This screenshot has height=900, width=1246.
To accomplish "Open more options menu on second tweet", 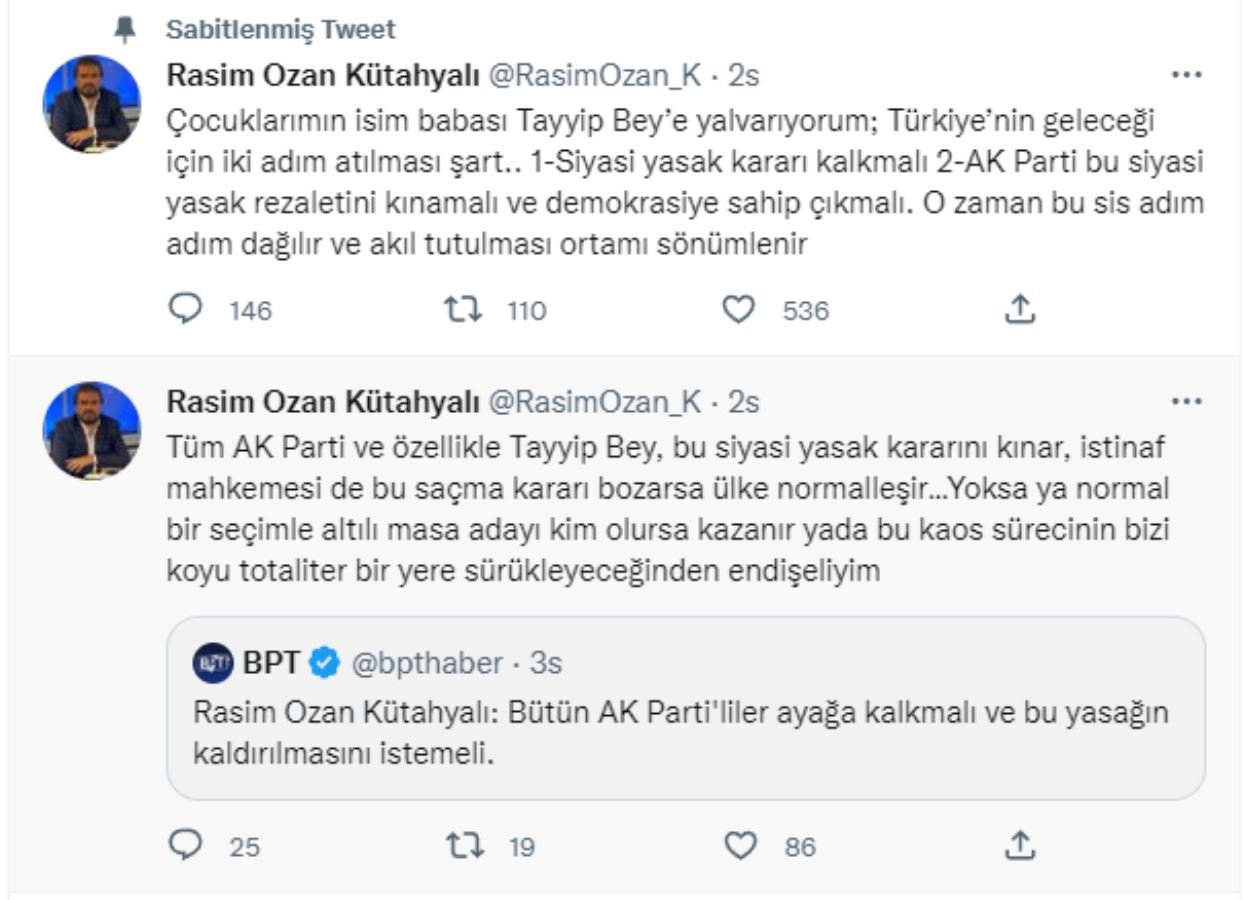I will point(1186,402).
